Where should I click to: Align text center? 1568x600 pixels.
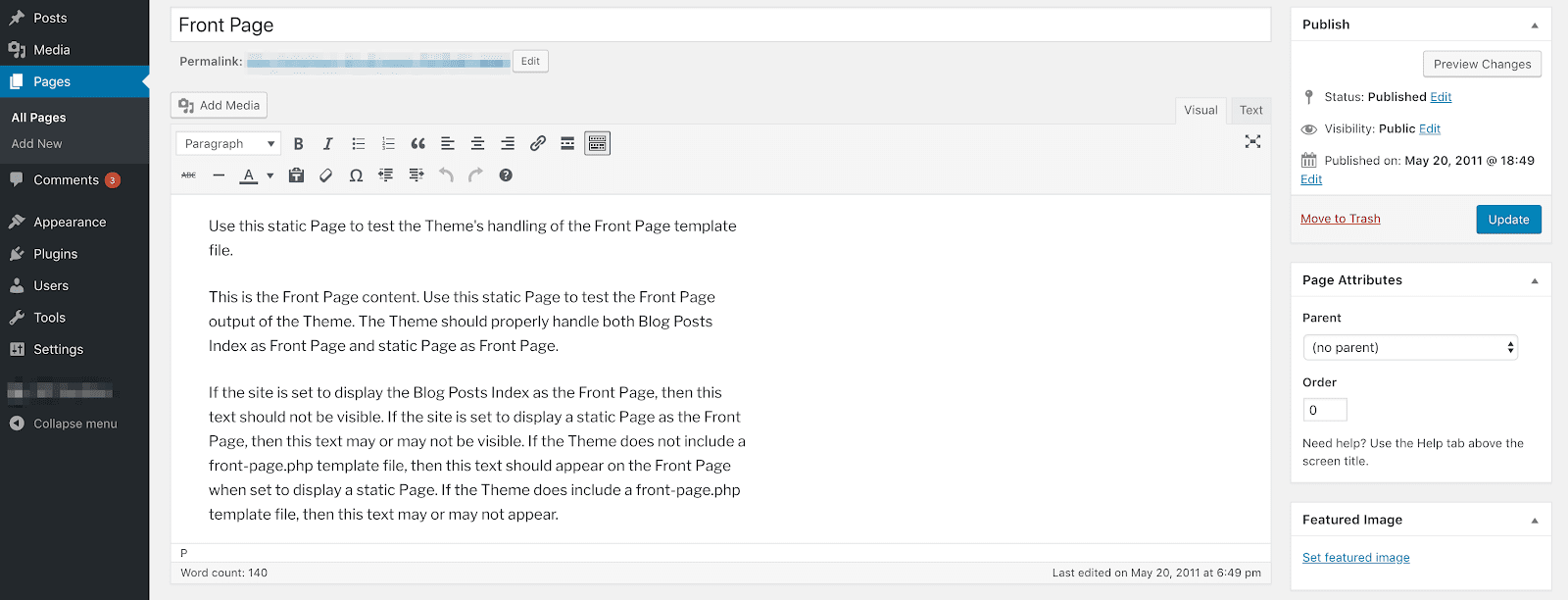[478, 143]
